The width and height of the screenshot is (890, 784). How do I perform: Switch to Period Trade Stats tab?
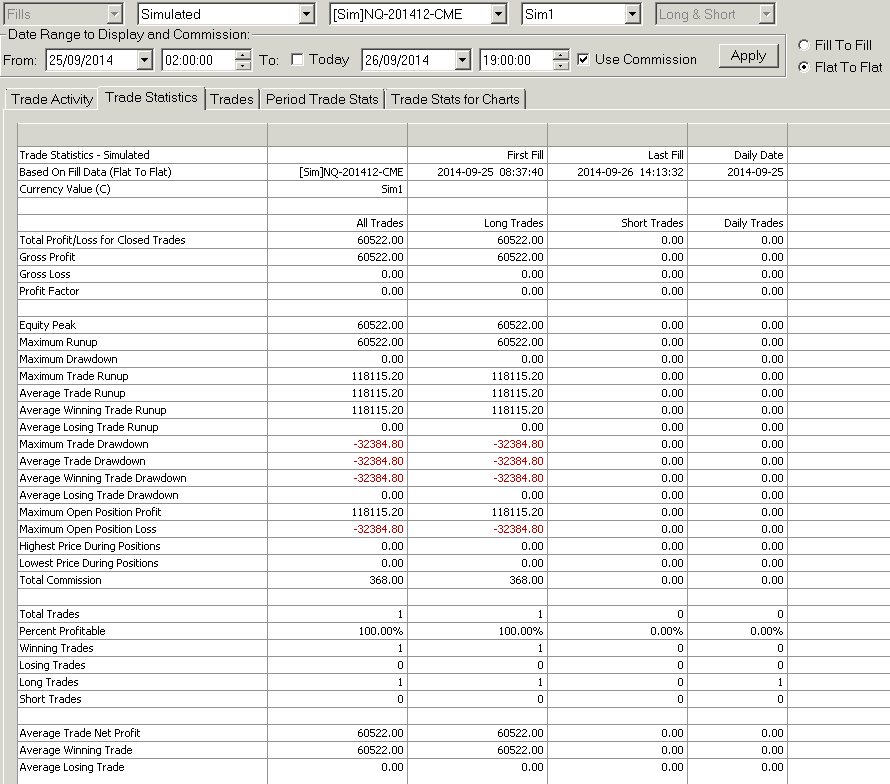click(x=322, y=99)
